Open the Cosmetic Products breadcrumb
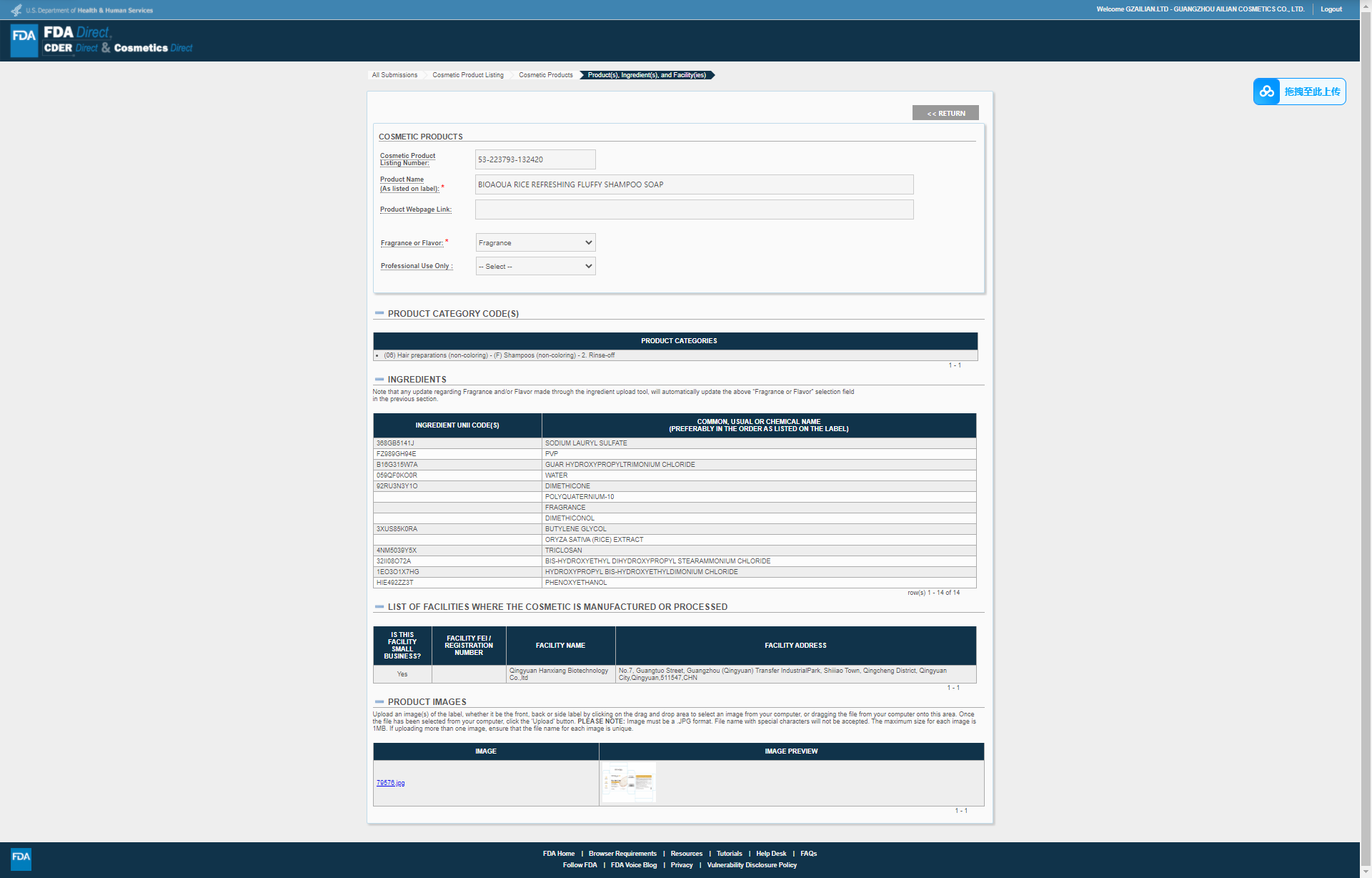Screen dimensions: 1372x878 [545, 75]
